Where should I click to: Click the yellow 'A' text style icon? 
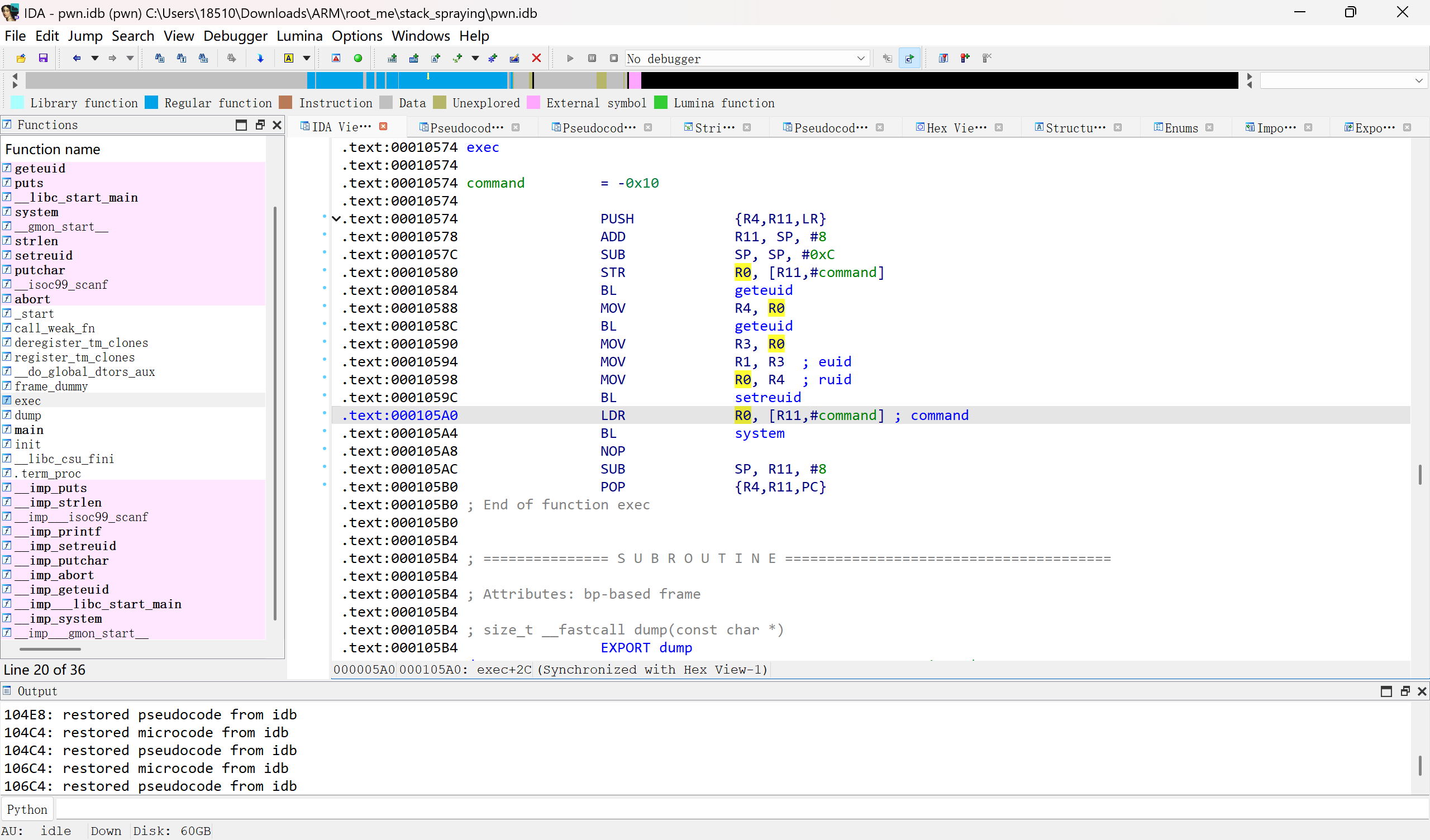coord(289,58)
